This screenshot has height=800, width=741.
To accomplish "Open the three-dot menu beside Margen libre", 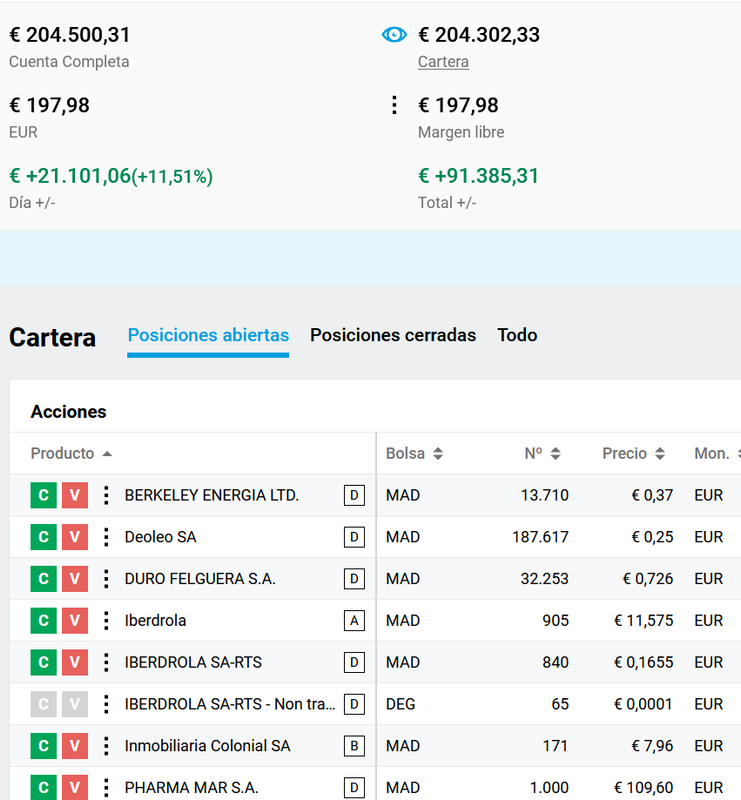I will coord(394,105).
